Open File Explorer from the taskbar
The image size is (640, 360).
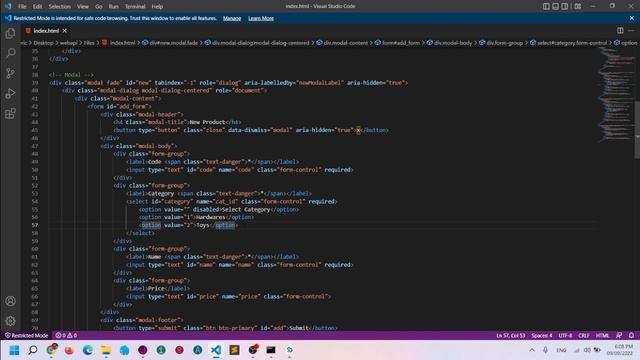(x=106, y=350)
